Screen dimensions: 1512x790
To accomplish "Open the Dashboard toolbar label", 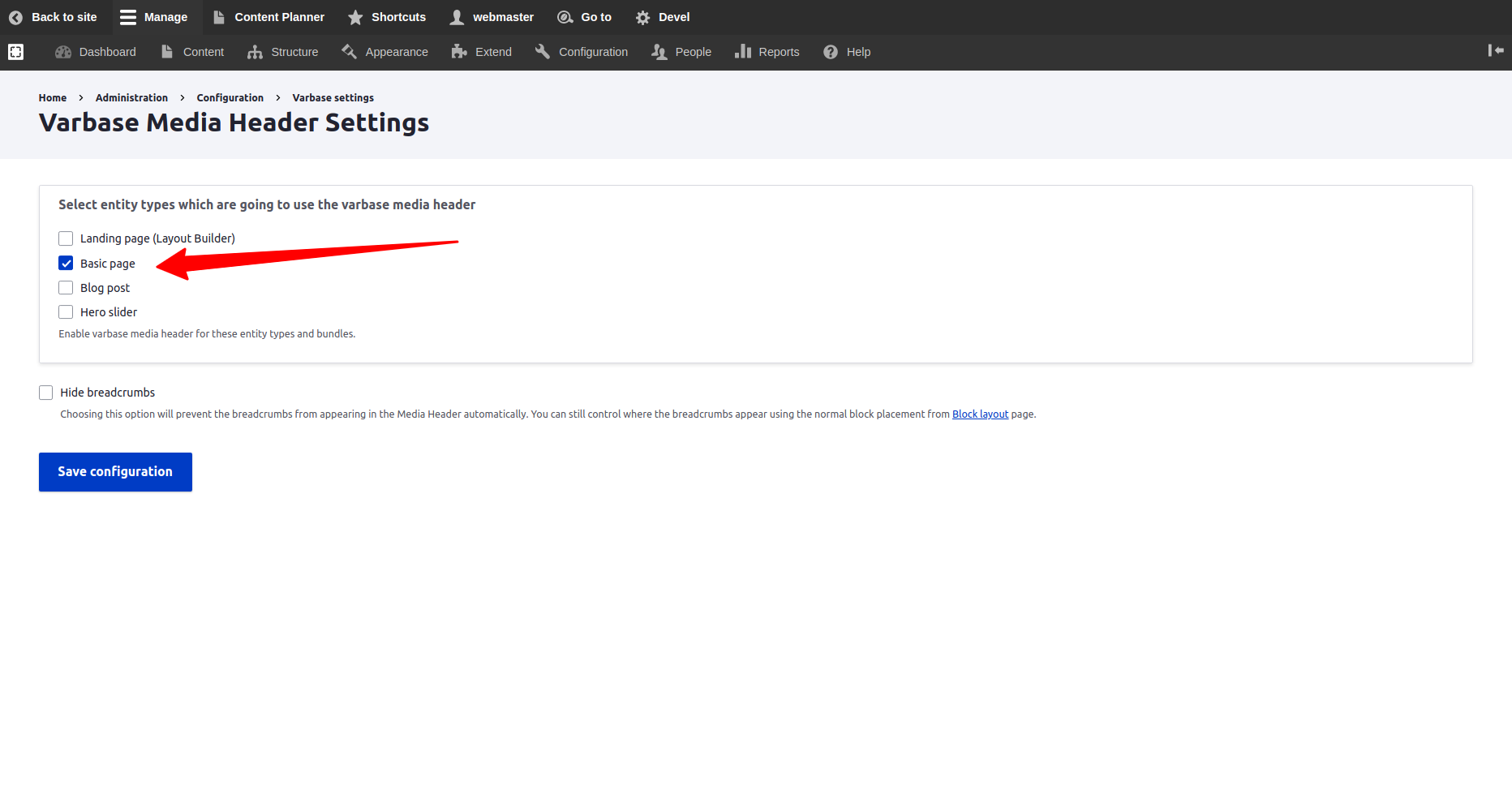I will (x=108, y=52).
